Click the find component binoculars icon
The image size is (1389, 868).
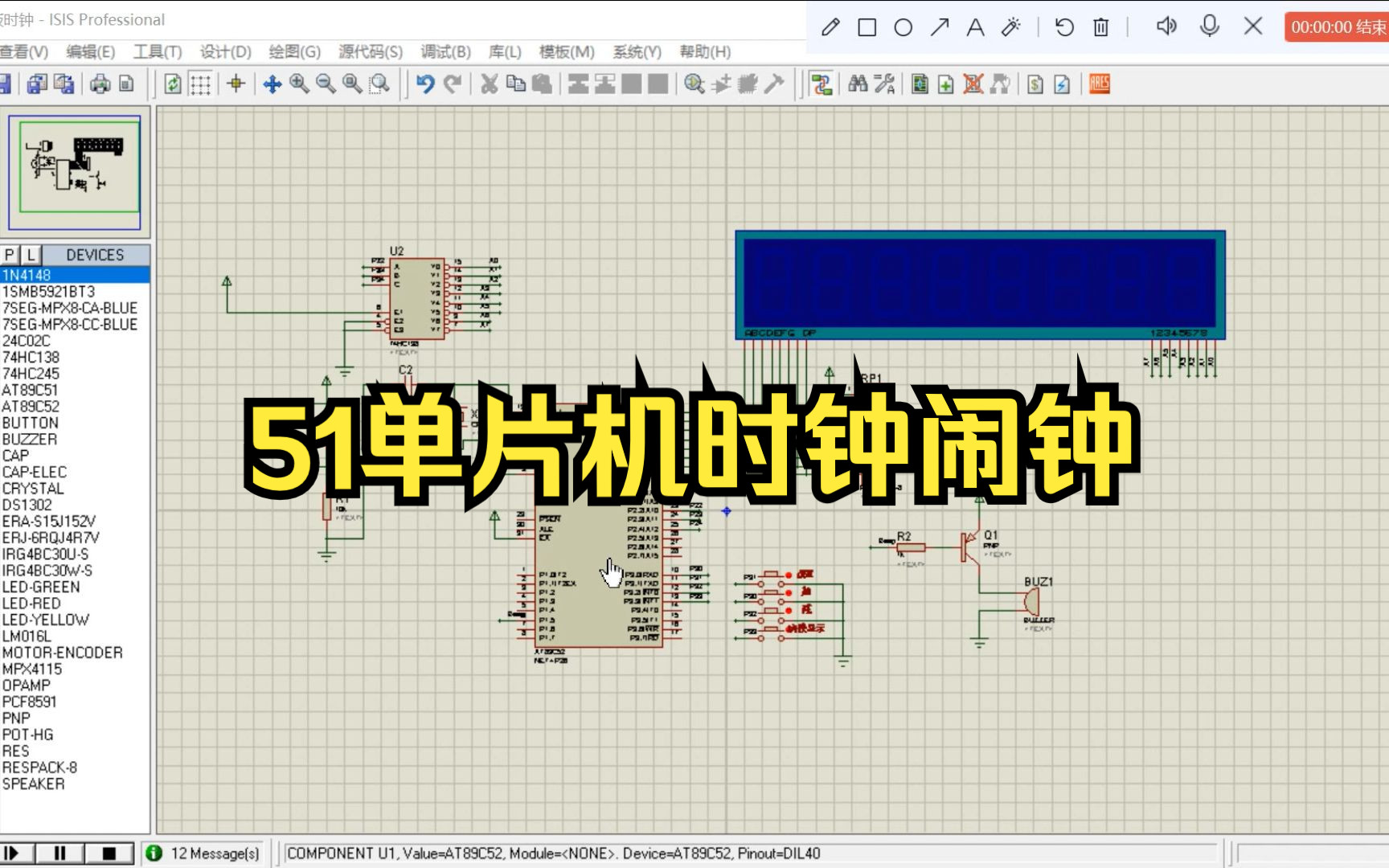tap(857, 84)
